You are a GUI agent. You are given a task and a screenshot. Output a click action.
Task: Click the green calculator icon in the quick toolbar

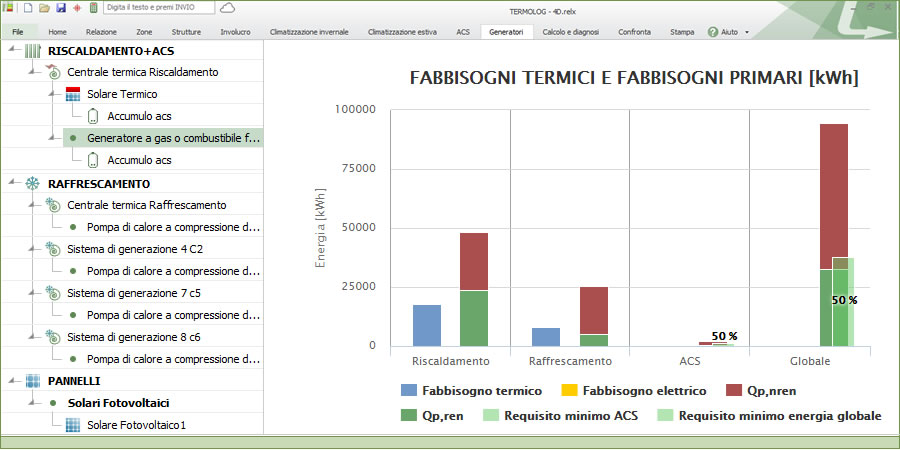pos(93,8)
